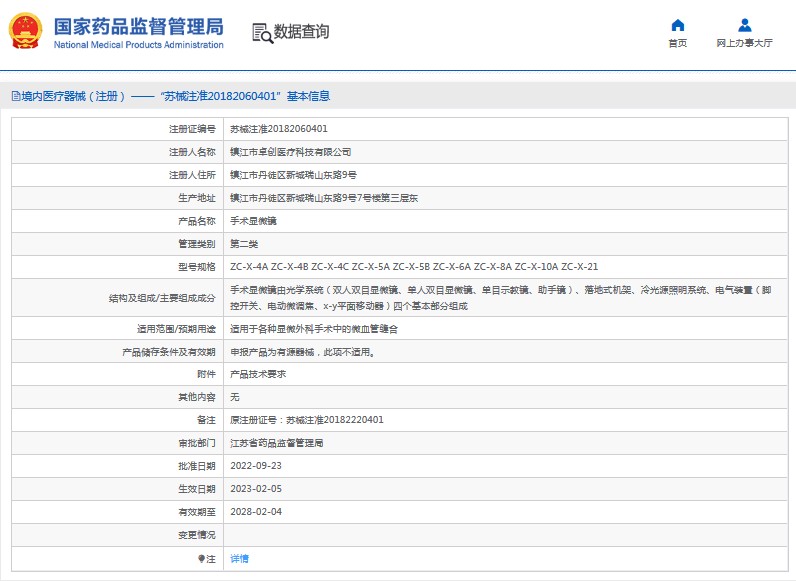Click the 注 marker icon in last row
This screenshot has width=796, height=581.
[201, 558]
